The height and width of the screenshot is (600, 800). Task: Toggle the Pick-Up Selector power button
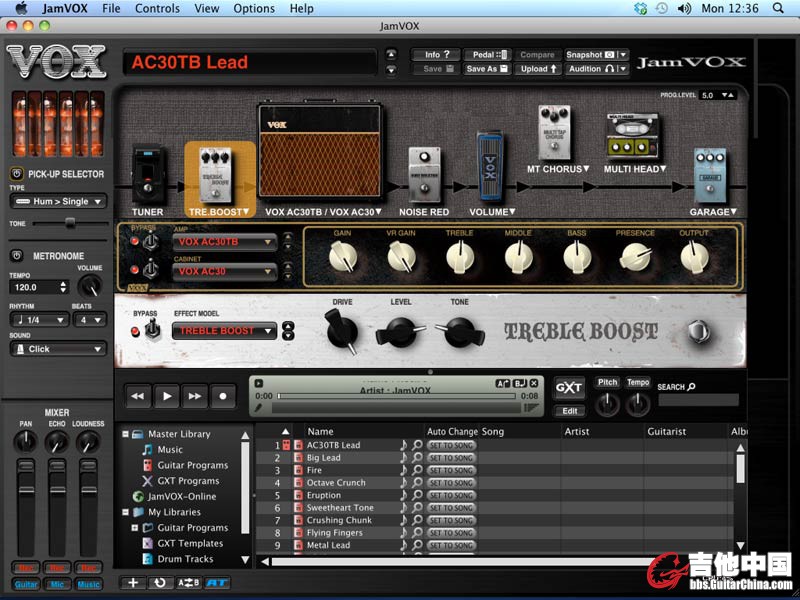click(x=17, y=174)
